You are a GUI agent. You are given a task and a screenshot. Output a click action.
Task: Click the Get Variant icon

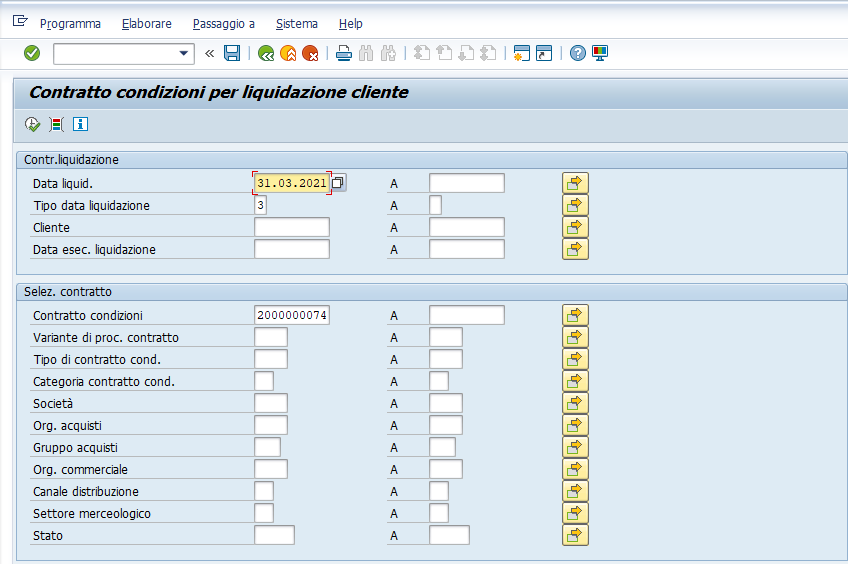56,124
